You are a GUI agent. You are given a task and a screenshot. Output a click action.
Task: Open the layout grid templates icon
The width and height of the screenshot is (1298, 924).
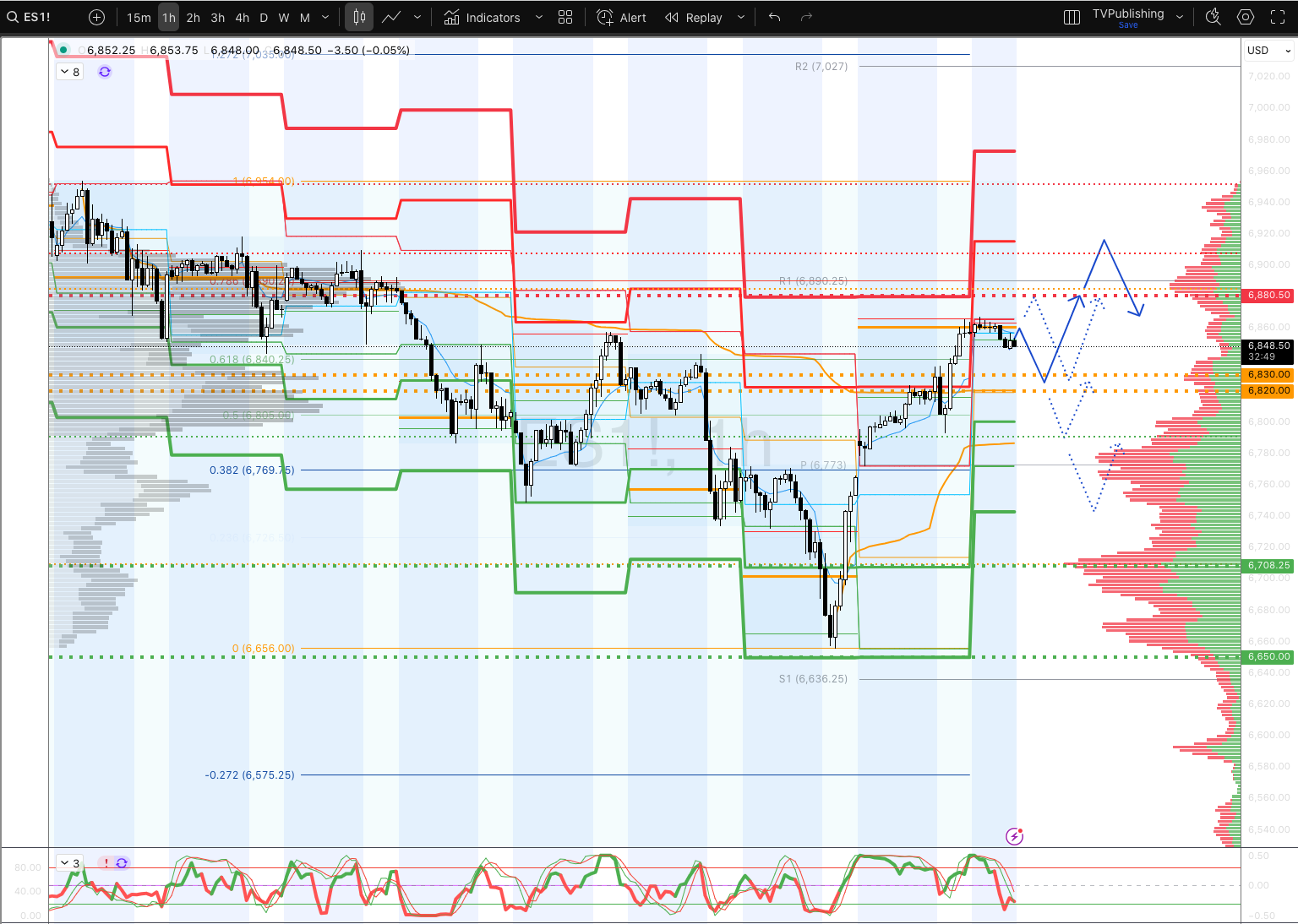(565, 17)
